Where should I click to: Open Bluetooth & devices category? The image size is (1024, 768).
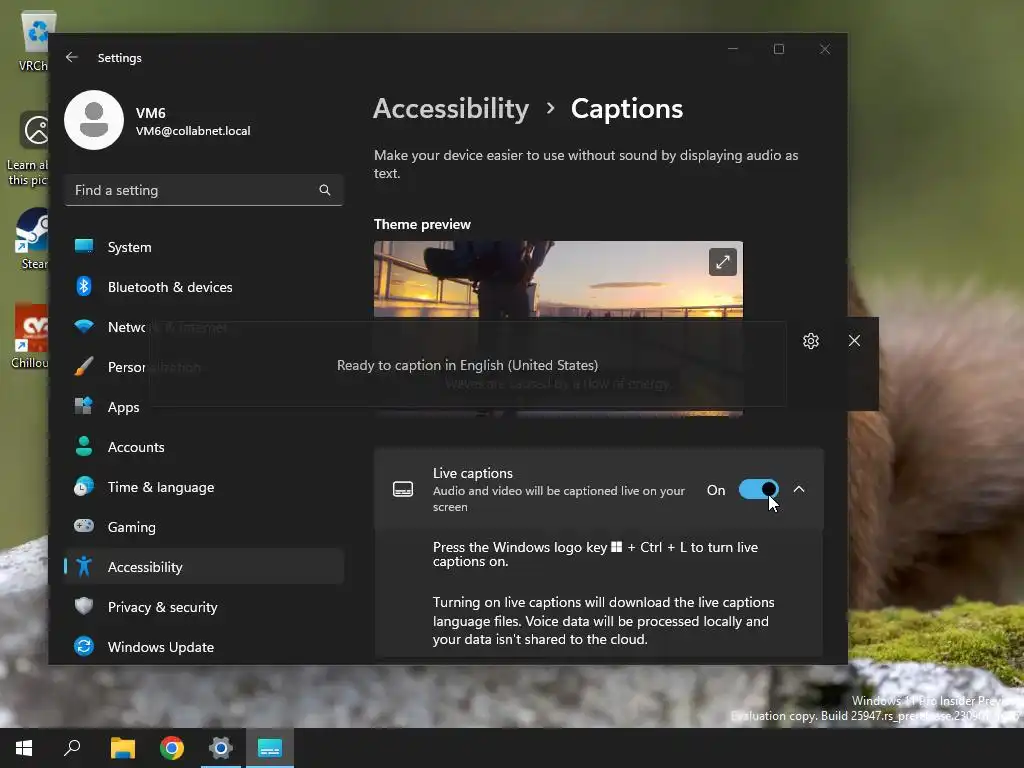pos(204,287)
